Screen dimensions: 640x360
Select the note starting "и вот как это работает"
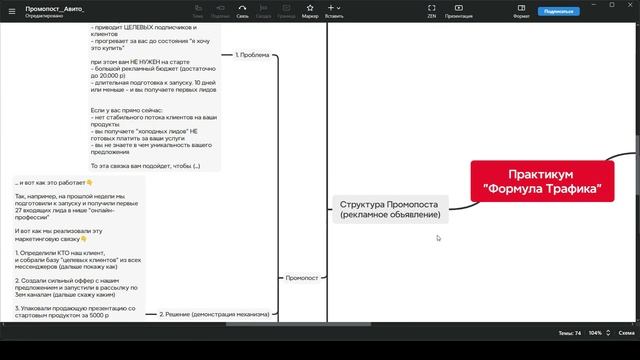(x=78, y=249)
